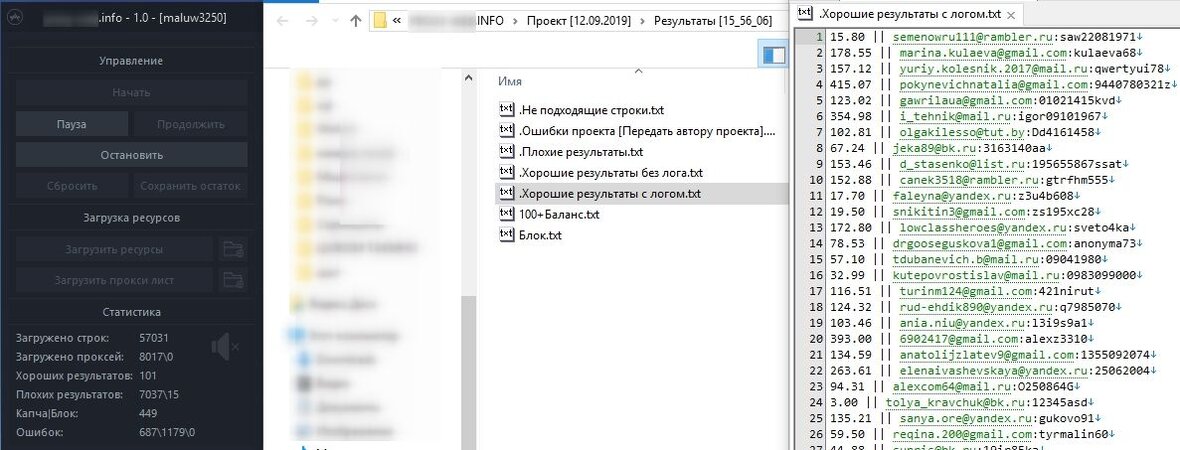Click the Загрузка ресурсов section header
Viewport: 1180px width, 450px height.
[131, 217]
